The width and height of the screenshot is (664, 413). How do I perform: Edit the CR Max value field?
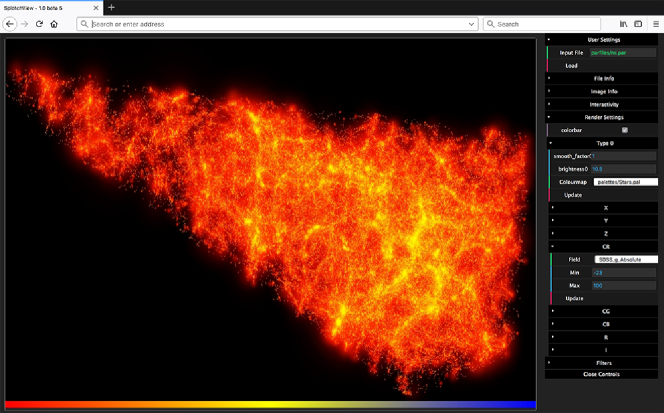coord(624,285)
